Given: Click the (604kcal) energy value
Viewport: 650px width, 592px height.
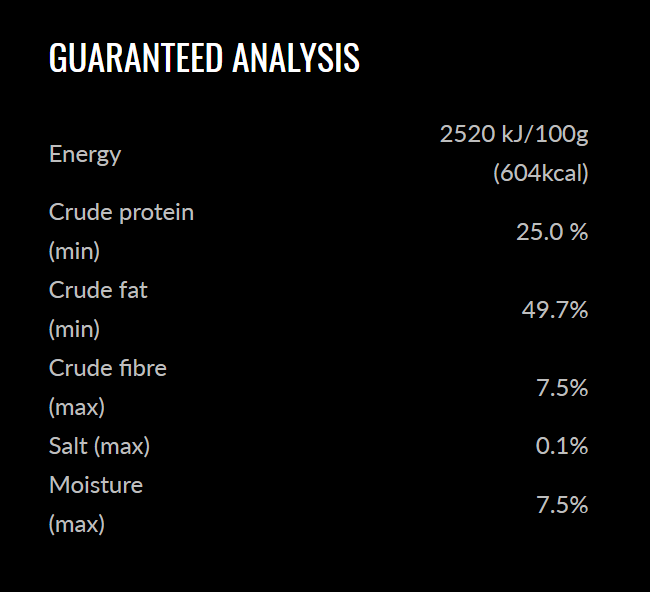Looking at the screenshot, I should 540,173.
